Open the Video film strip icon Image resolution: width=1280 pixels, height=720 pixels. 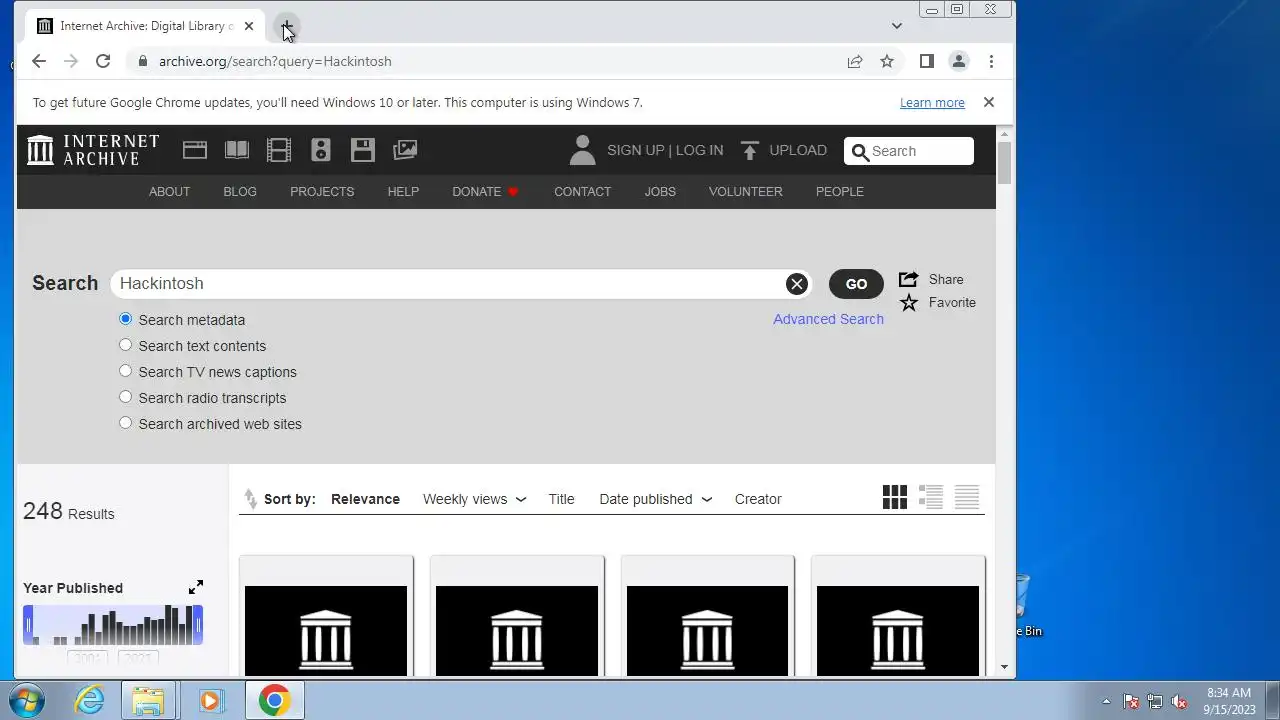(x=279, y=150)
